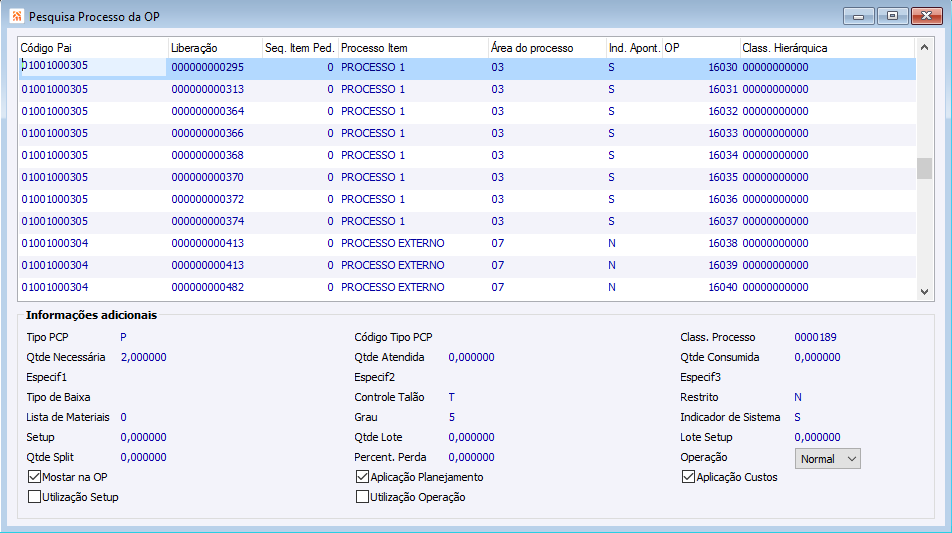Click the scrollbar up arrow
Screen dimensions: 952x533
pos(924,47)
